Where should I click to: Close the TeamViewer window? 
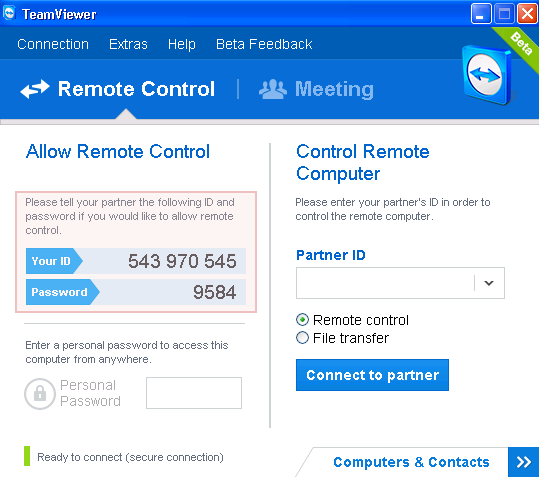pos(528,14)
